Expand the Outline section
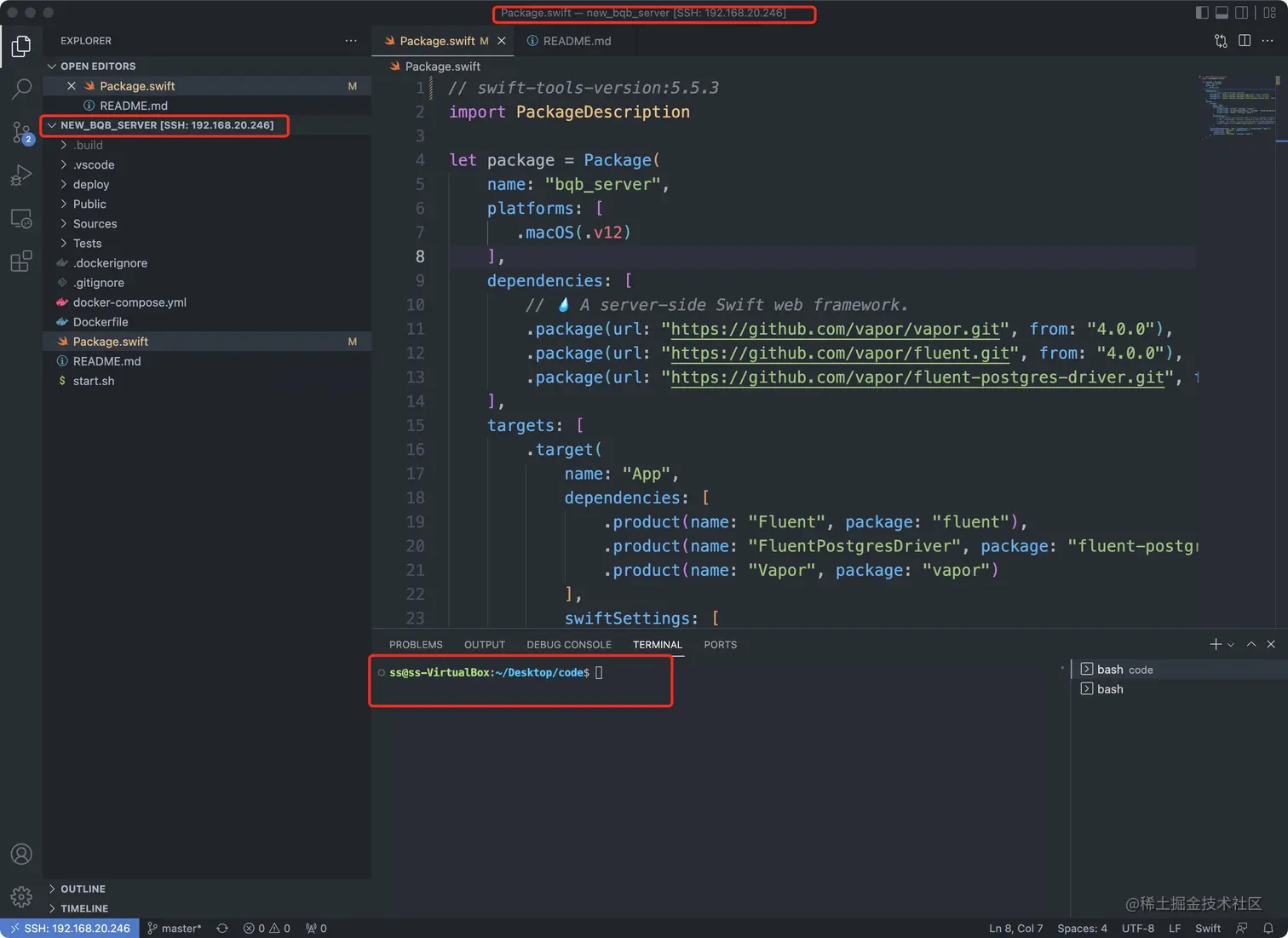Image resolution: width=1288 pixels, height=938 pixels. [207, 889]
